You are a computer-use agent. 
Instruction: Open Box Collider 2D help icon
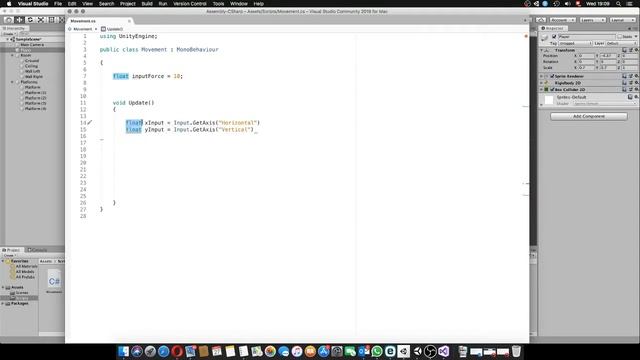[624, 89]
